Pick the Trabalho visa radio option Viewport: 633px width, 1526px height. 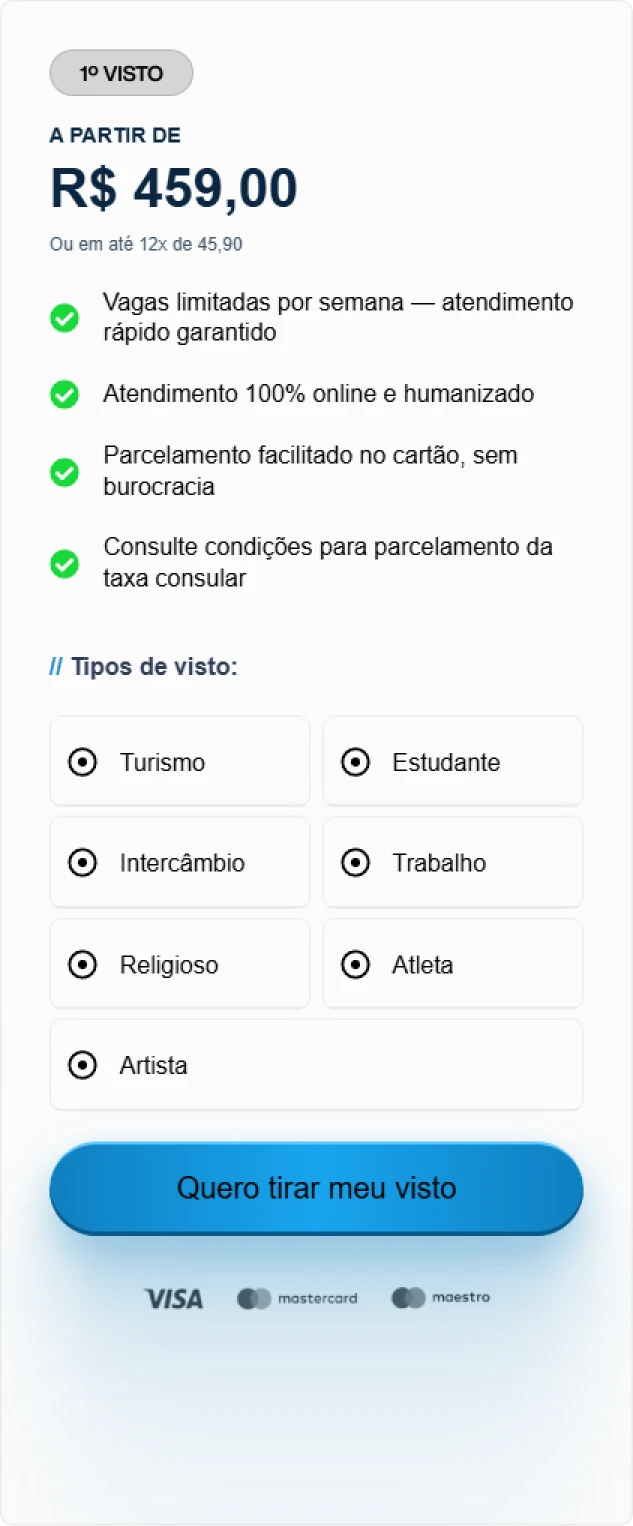355,863
